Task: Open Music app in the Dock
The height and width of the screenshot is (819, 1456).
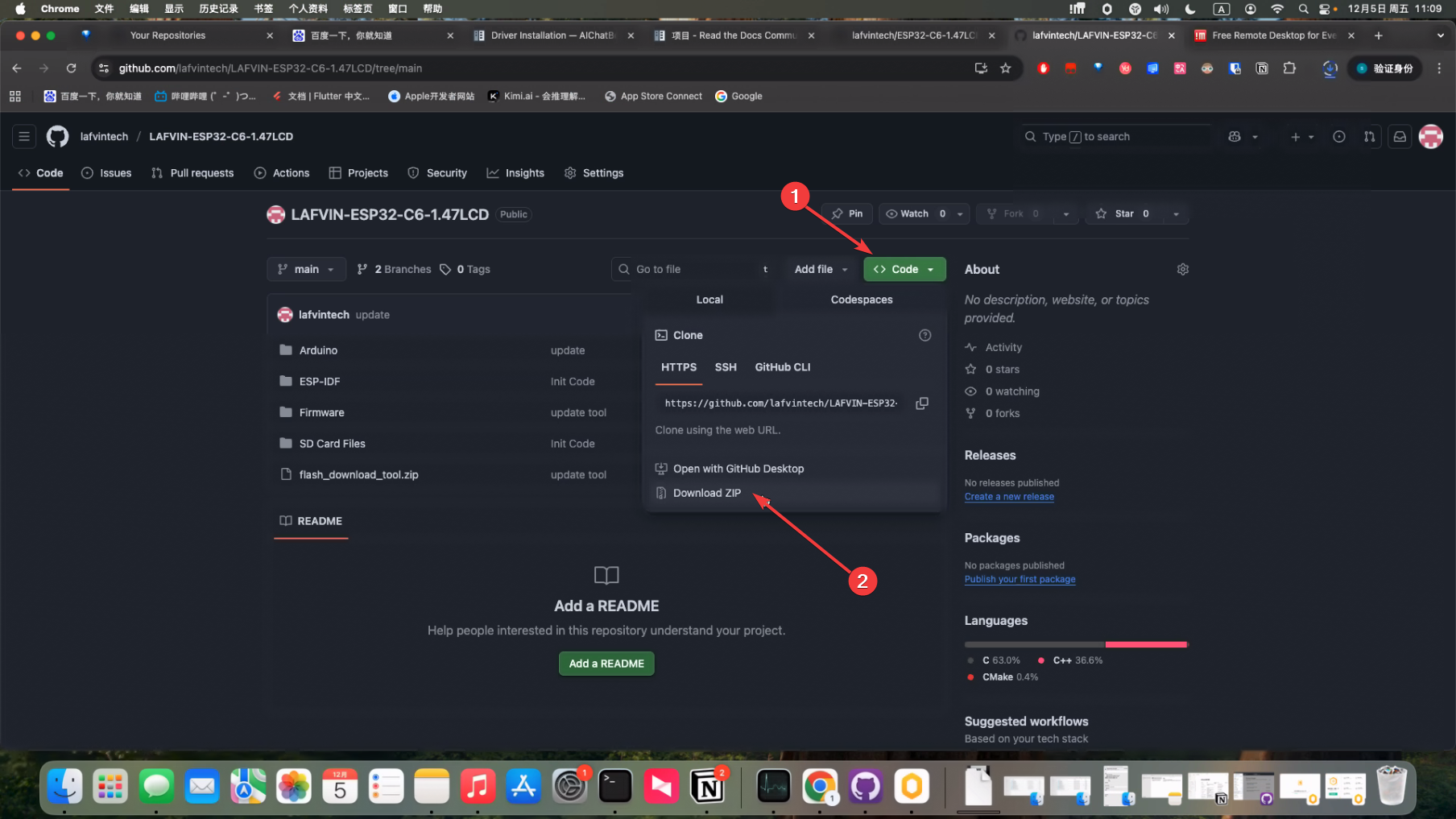Action: pyautogui.click(x=478, y=787)
